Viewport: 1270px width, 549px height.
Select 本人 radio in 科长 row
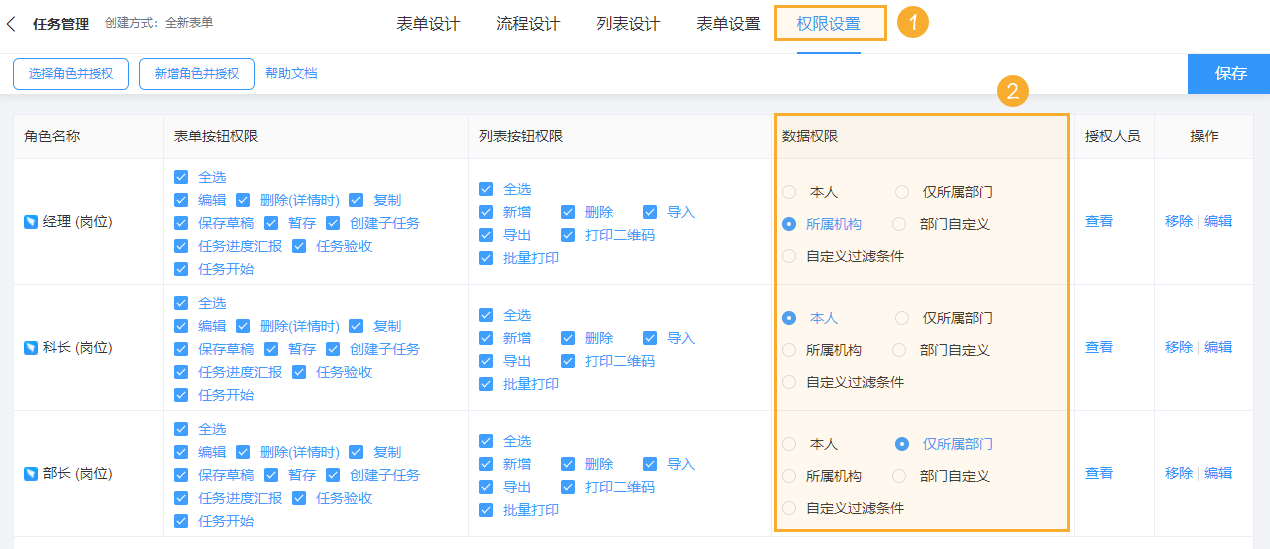pyautogui.click(x=789, y=318)
